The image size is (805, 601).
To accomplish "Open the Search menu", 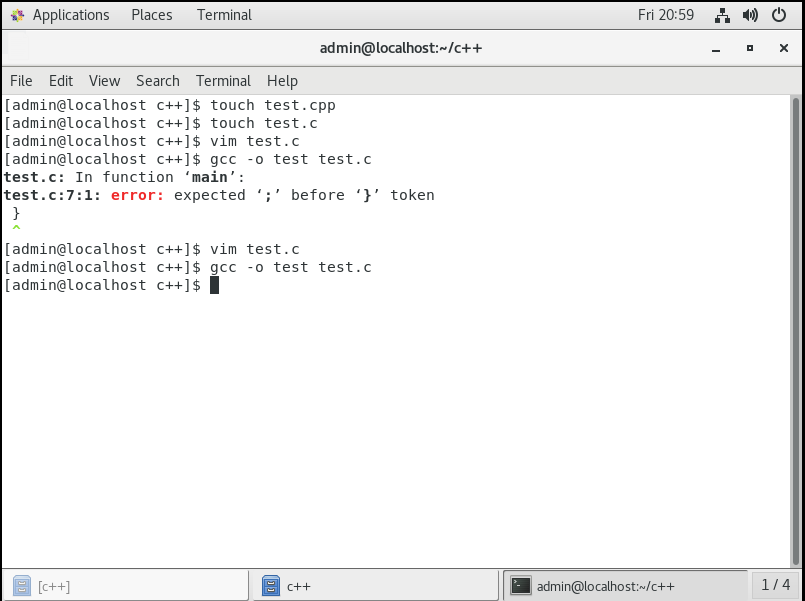I will (158, 81).
